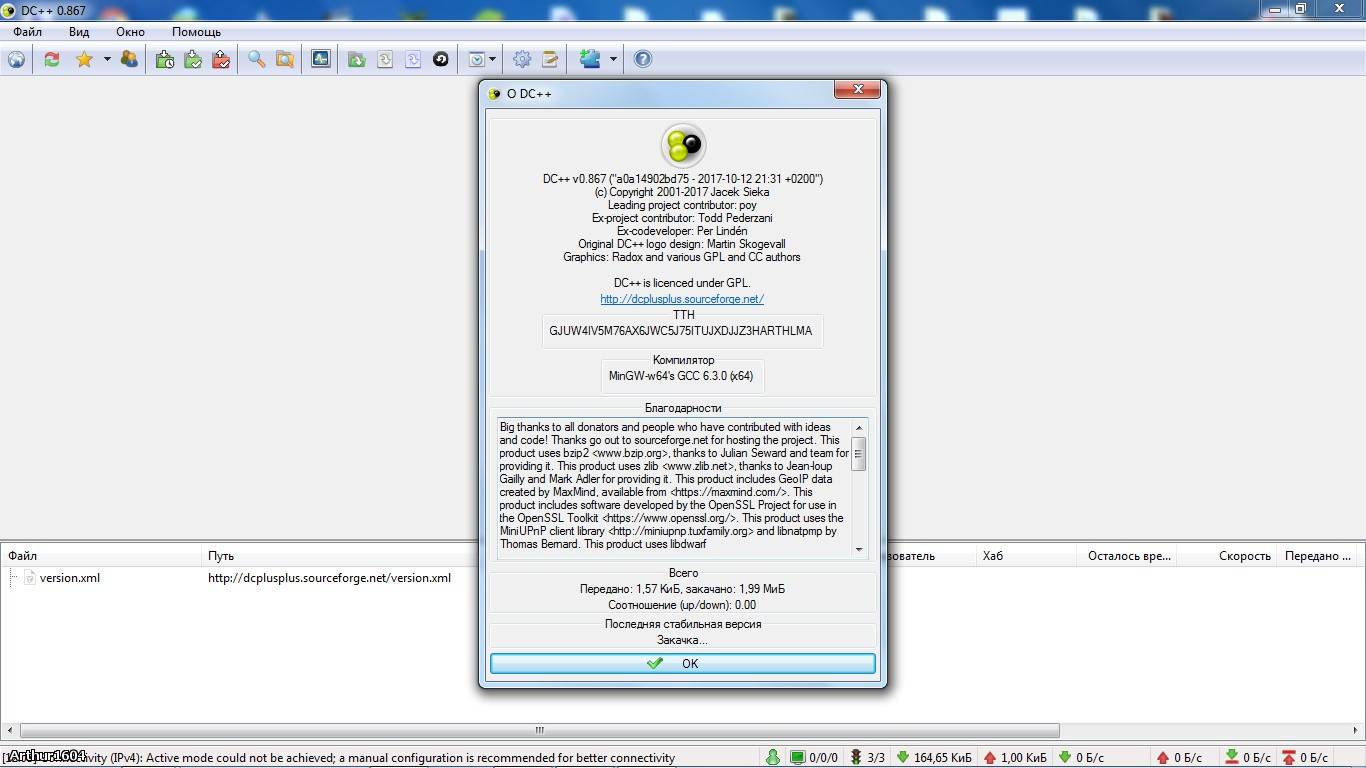Click Open file list green folder icon
1366x768 pixels.
356,60
